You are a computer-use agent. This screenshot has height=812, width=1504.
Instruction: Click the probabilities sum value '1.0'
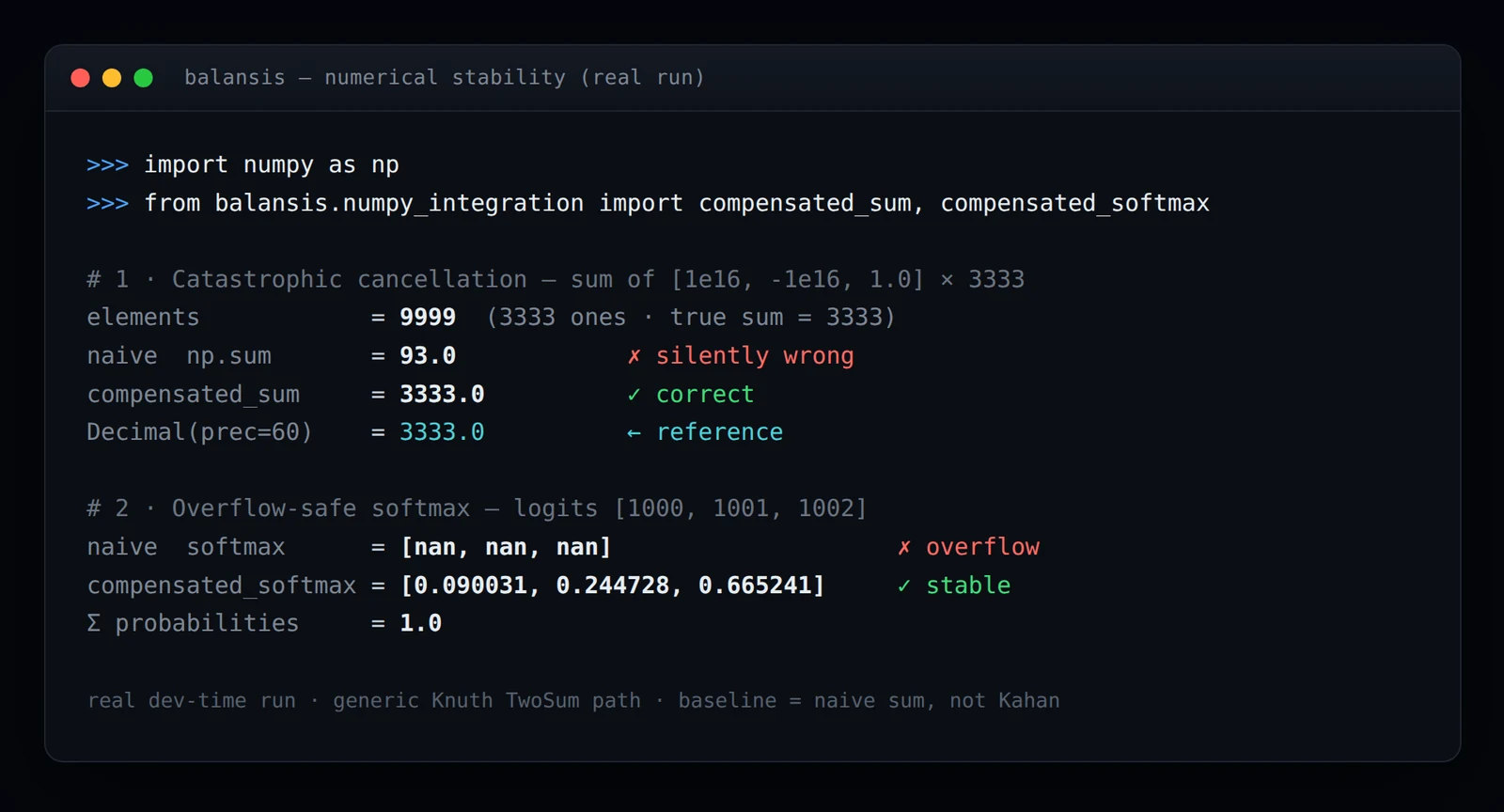pyautogui.click(x=420, y=623)
